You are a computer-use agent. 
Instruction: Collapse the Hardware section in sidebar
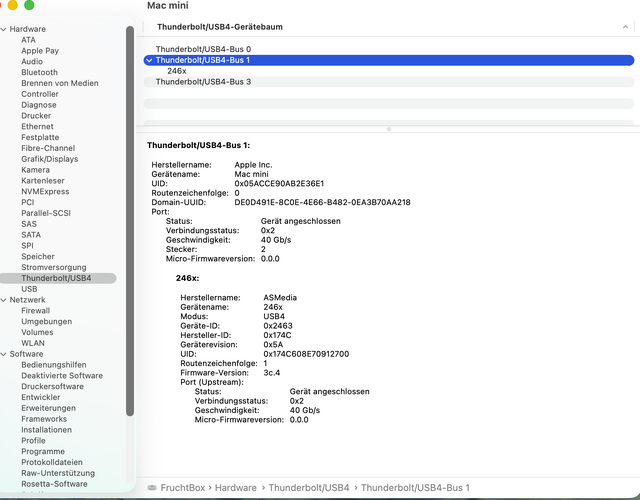[x=4, y=29]
